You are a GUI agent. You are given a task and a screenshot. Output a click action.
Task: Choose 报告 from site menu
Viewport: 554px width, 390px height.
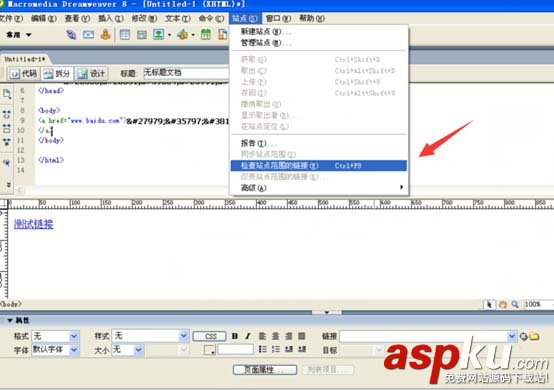click(x=319, y=143)
